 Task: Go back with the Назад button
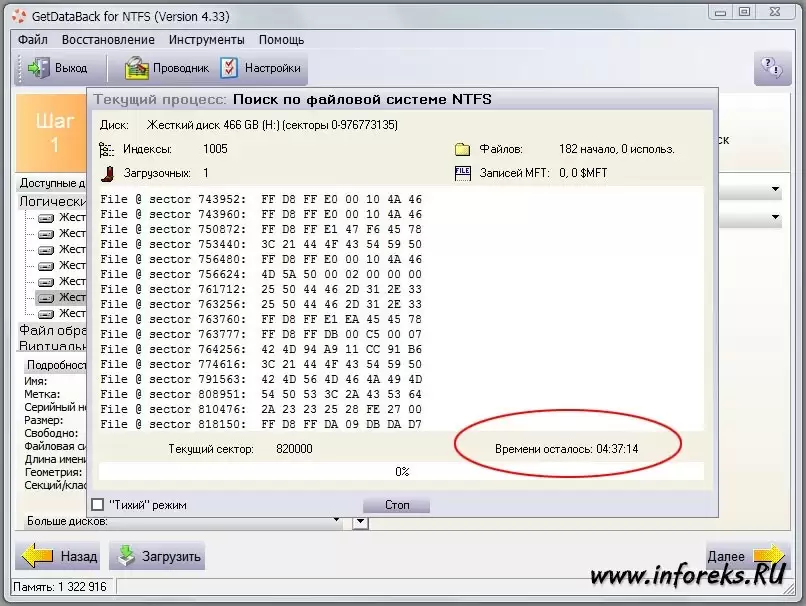tap(60, 556)
